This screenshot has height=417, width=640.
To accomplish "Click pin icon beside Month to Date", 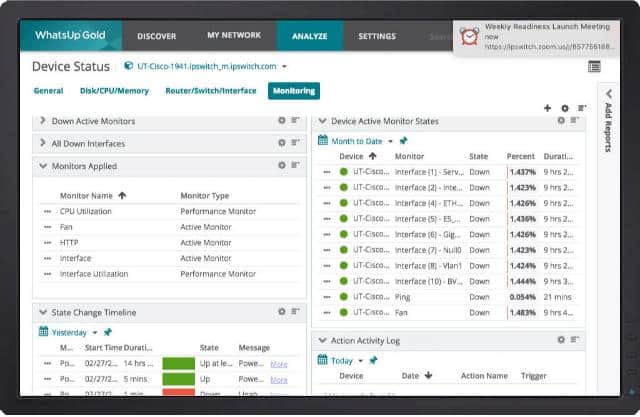I will [x=403, y=141].
